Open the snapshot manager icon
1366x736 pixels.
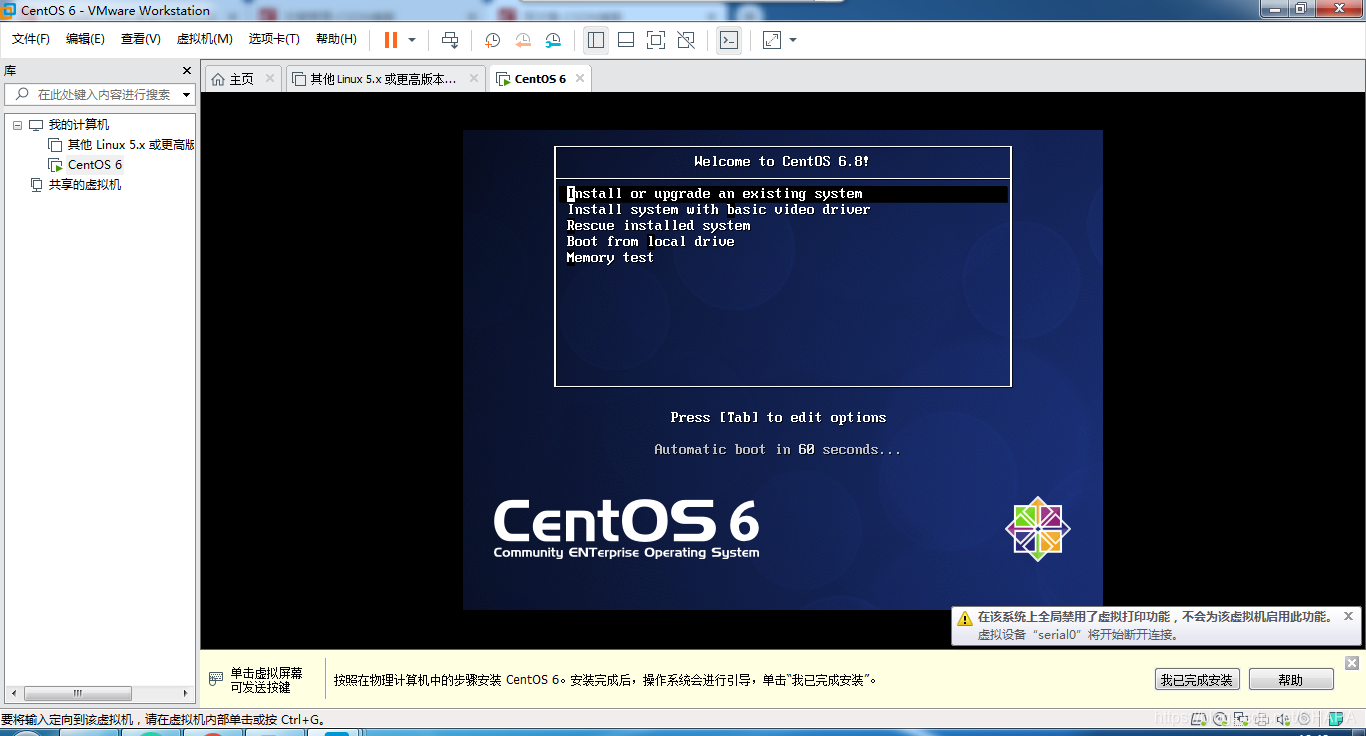tap(553, 40)
